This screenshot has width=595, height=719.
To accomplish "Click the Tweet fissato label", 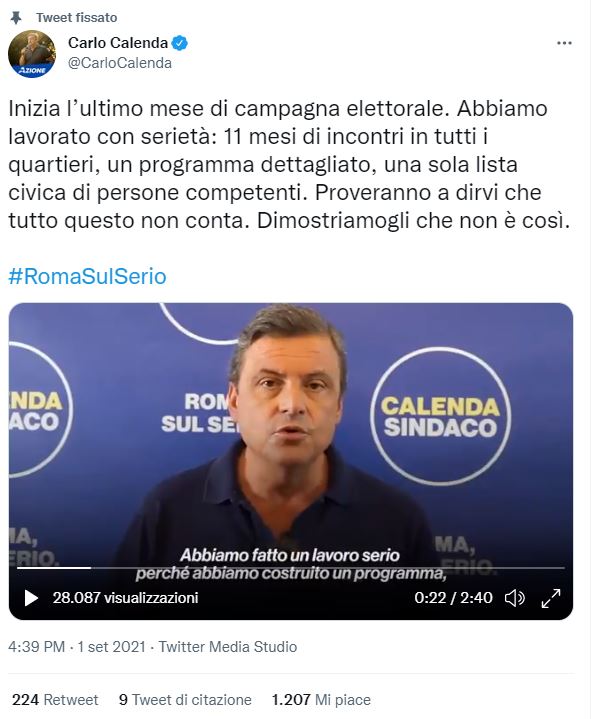I will click(x=77, y=18).
